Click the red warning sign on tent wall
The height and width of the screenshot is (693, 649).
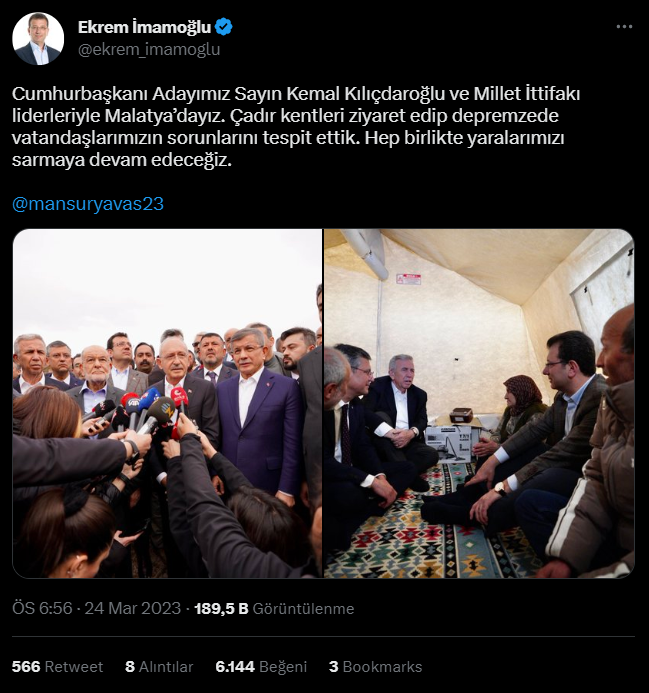click(408, 279)
